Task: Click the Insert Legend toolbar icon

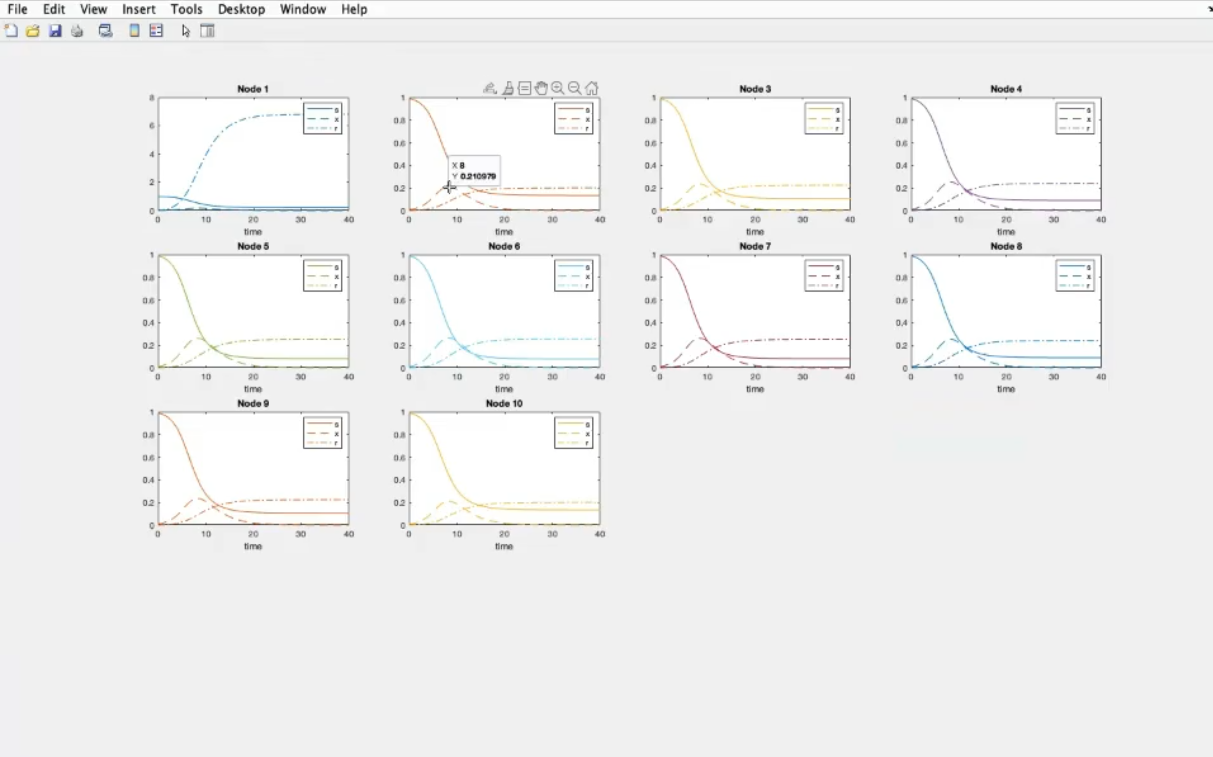Action: pos(156,31)
